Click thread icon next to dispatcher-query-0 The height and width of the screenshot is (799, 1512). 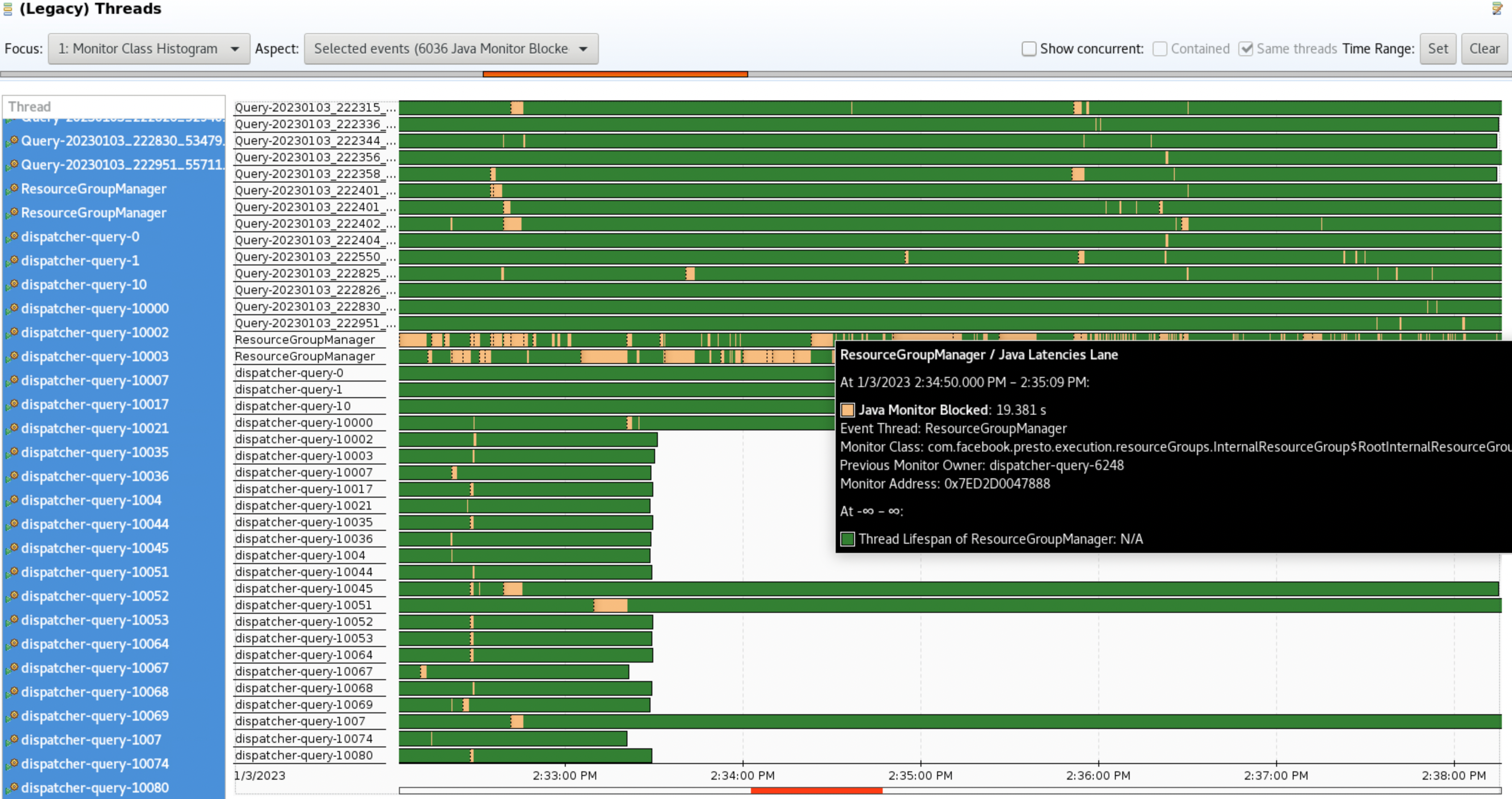[x=12, y=236]
